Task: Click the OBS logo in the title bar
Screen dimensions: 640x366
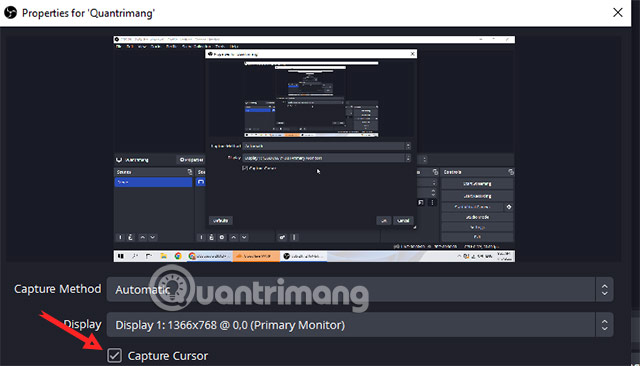Action: (11, 13)
